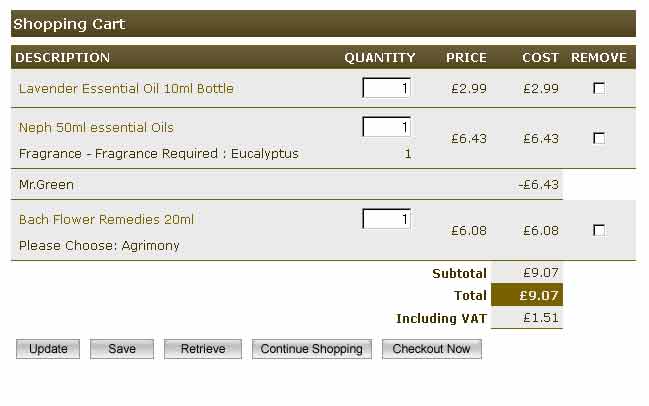Mark Bach Flower Remedies for removal
This screenshot has width=649, height=406.
[599, 230]
